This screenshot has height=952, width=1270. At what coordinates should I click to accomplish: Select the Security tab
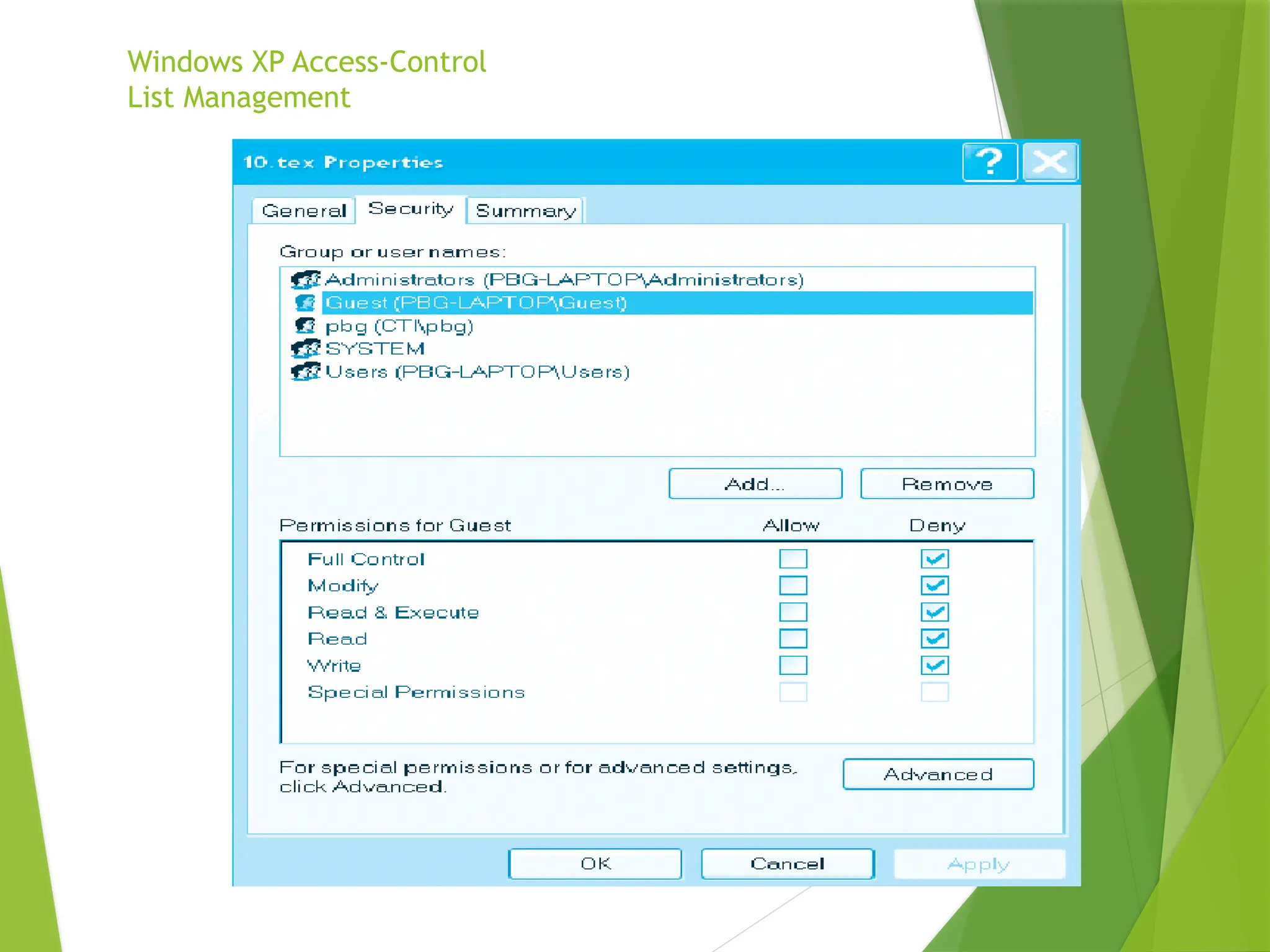pos(411,209)
